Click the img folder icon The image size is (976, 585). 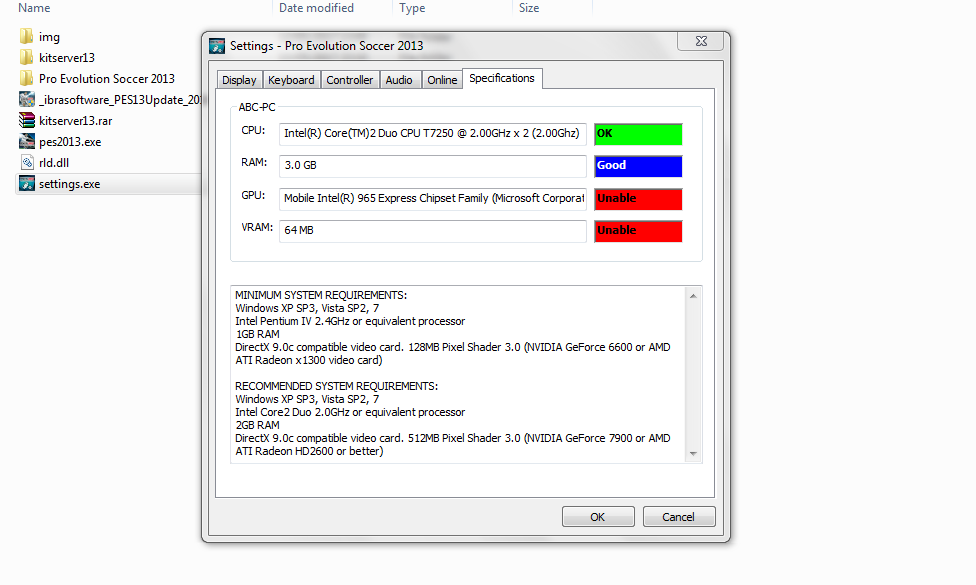(x=26, y=37)
